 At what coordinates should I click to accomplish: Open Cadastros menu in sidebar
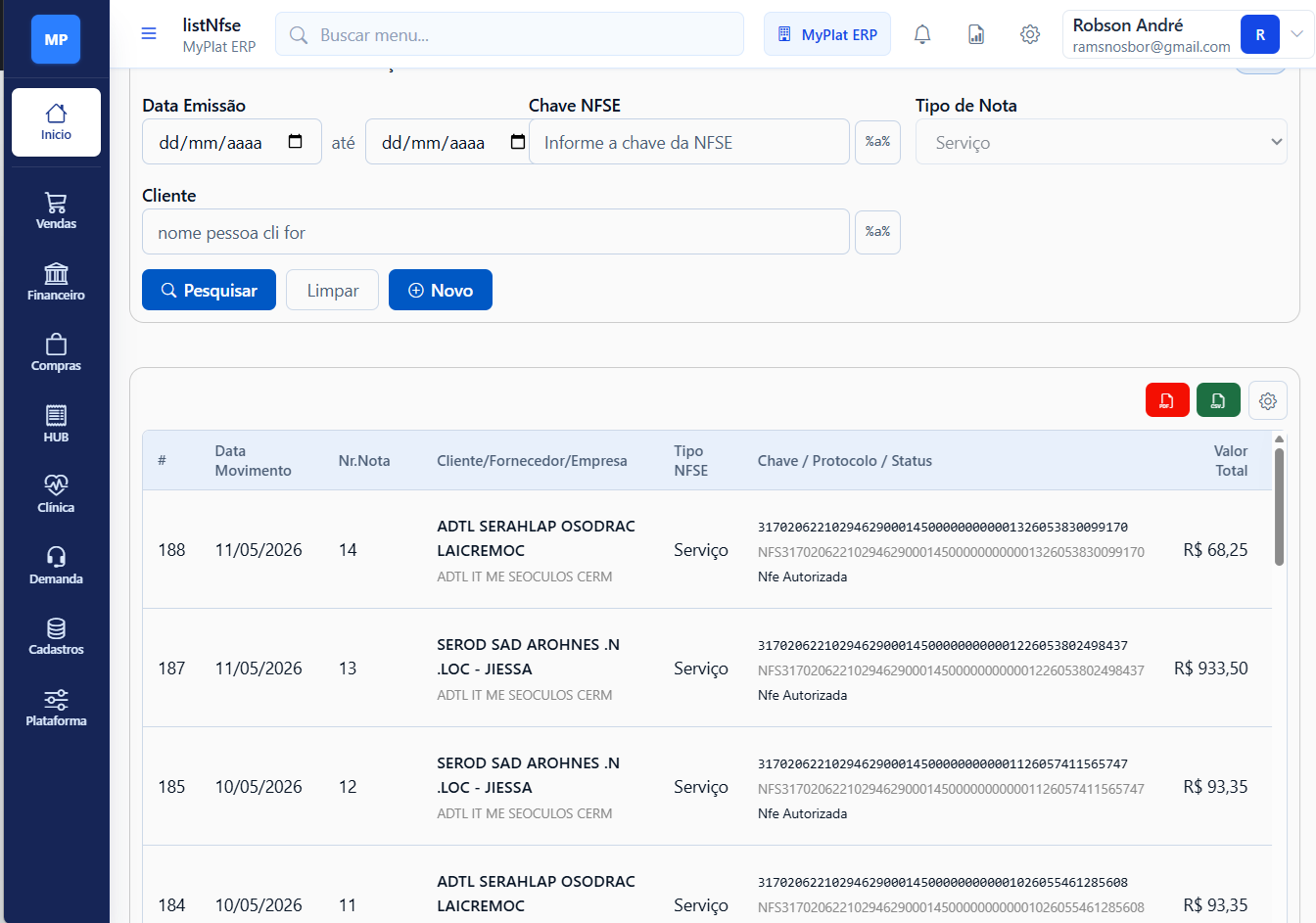pyautogui.click(x=56, y=636)
